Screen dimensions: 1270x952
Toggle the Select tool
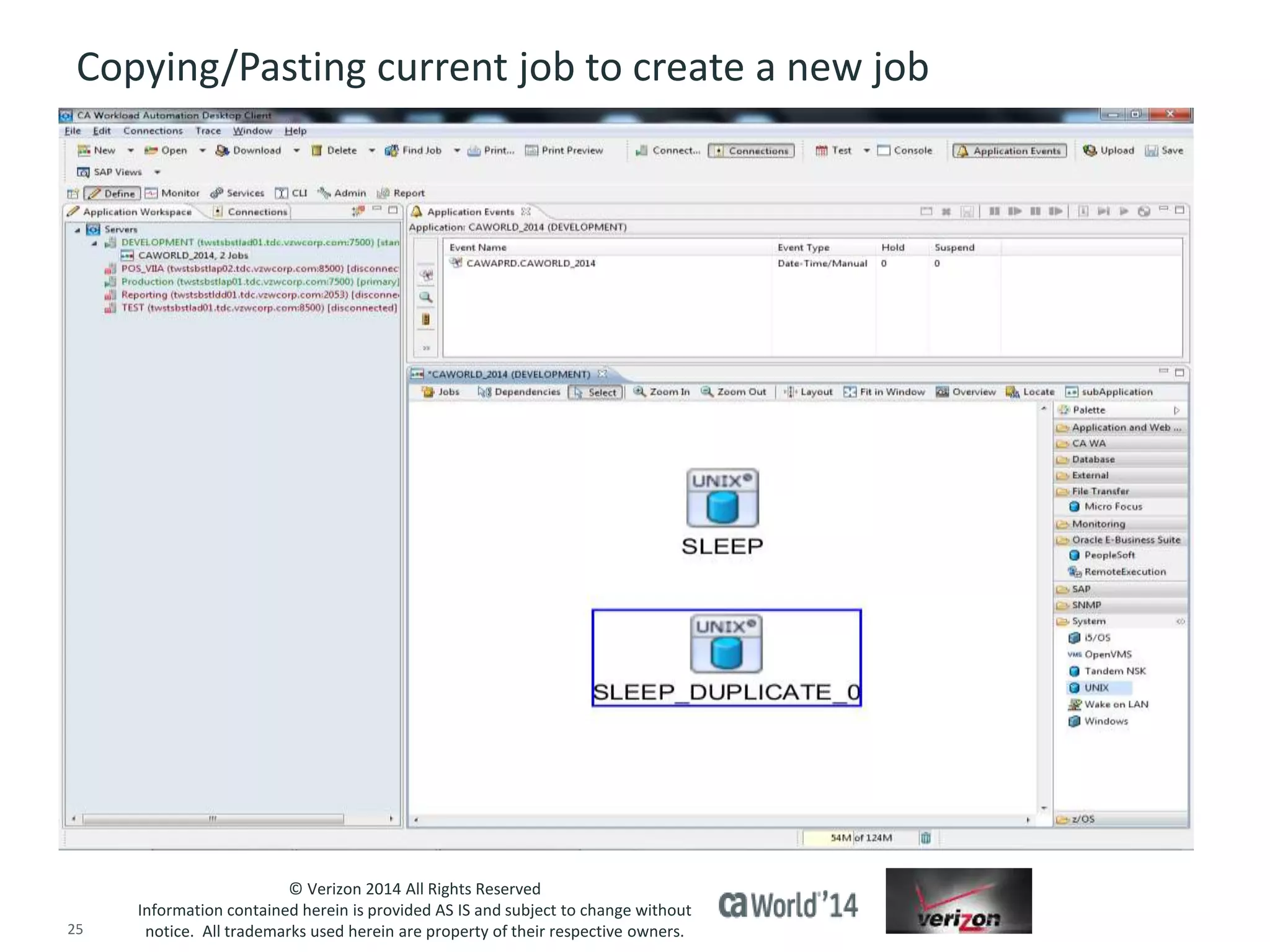[596, 392]
